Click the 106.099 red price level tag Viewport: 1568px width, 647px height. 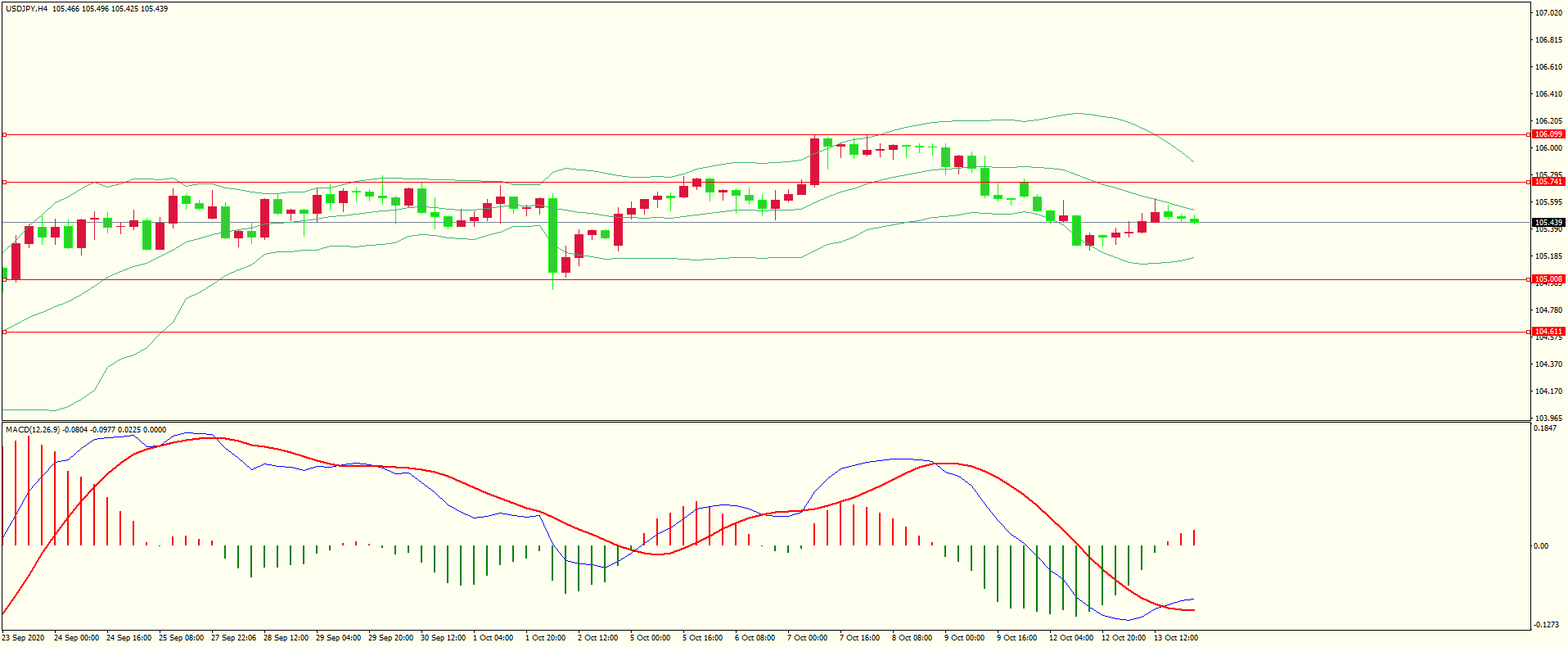(x=1548, y=134)
